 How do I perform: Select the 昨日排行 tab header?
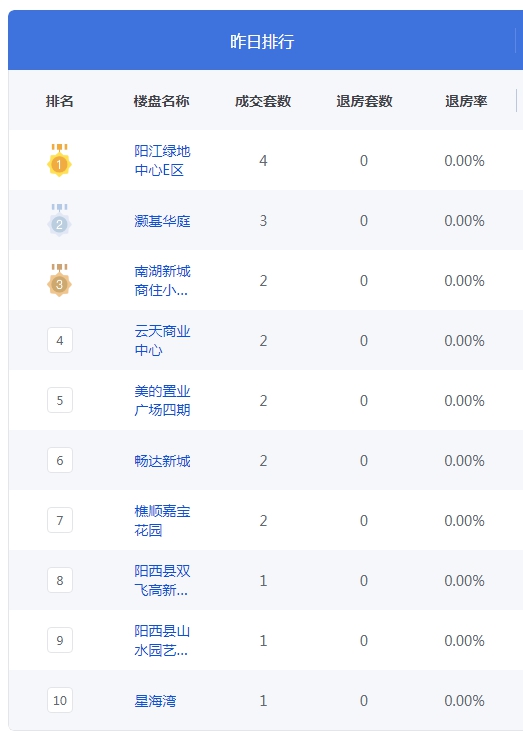pos(262,41)
